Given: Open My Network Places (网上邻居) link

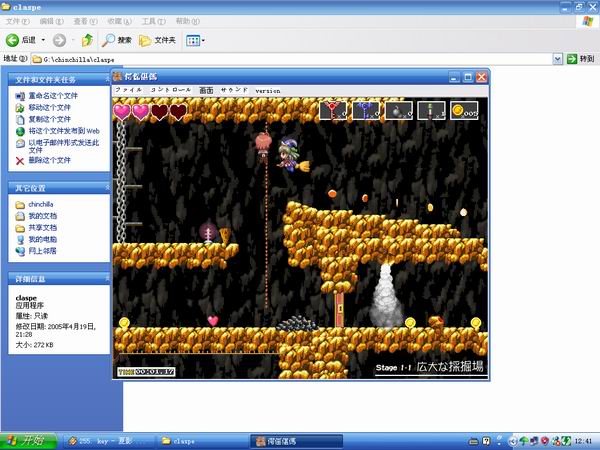Looking at the screenshot, I should click(42, 251).
